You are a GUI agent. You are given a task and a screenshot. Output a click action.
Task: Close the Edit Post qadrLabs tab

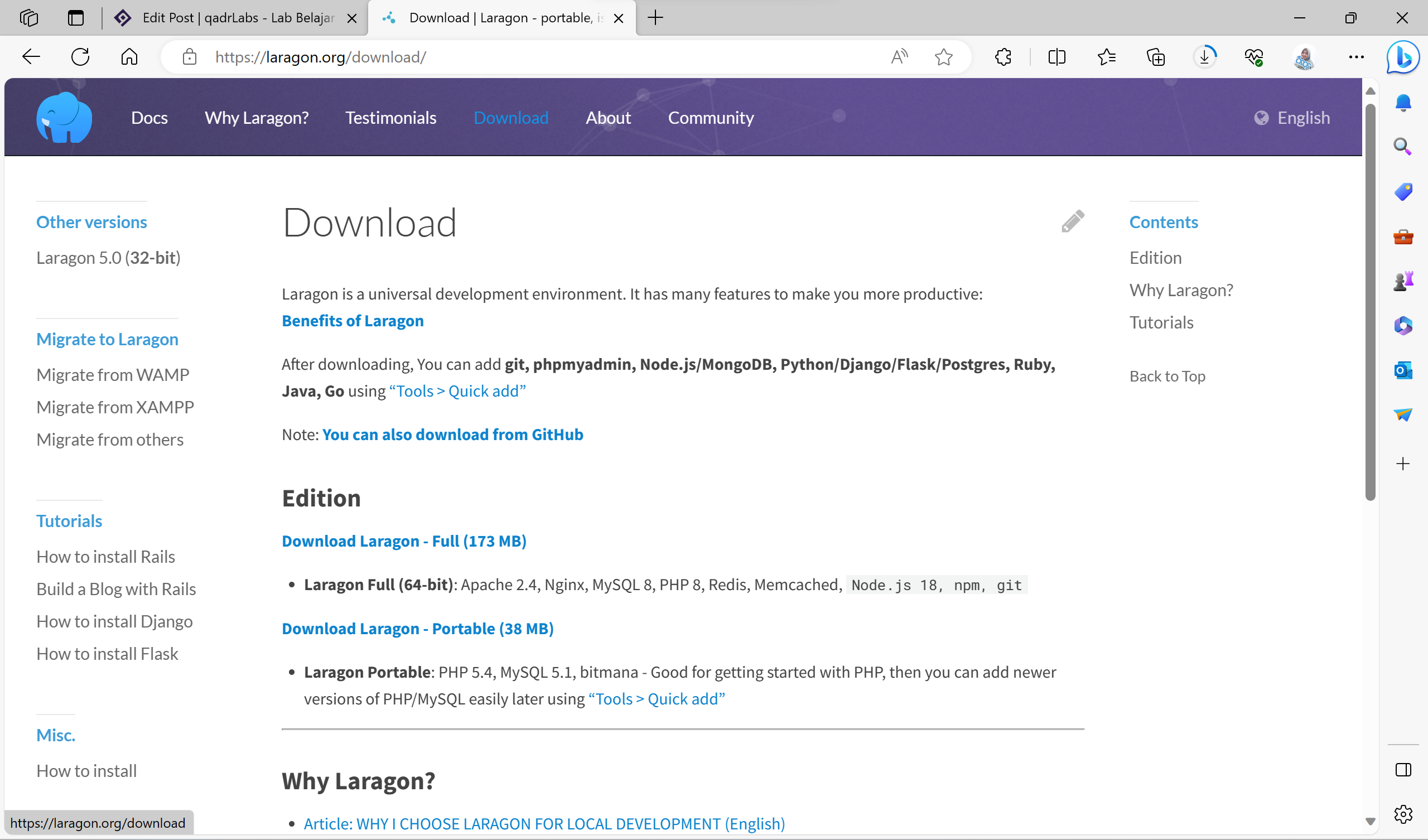[x=352, y=18]
